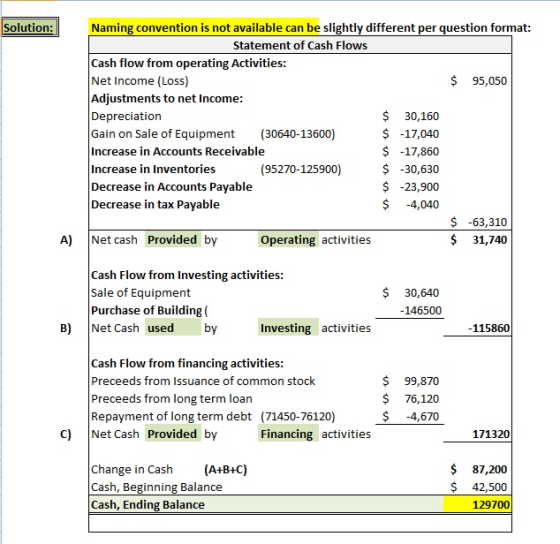Viewport: 560px width, 544px height.
Task: Click investing total -115860
Action: click(x=489, y=328)
